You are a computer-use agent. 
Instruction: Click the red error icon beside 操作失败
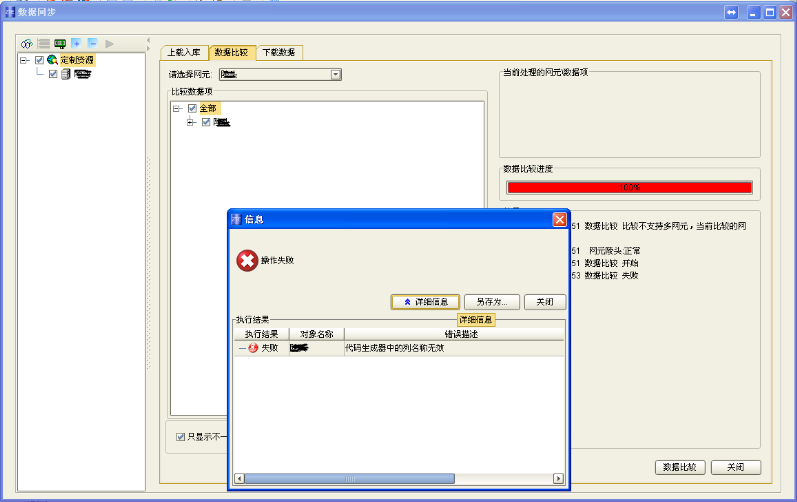coord(247,261)
